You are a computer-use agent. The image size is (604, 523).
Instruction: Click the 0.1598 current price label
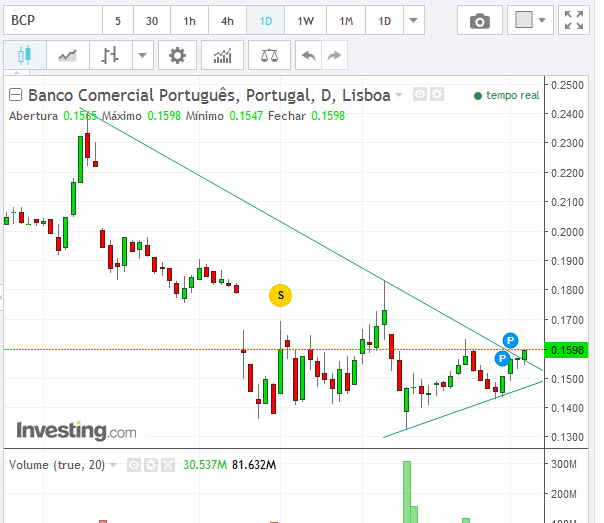(x=567, y=350)
